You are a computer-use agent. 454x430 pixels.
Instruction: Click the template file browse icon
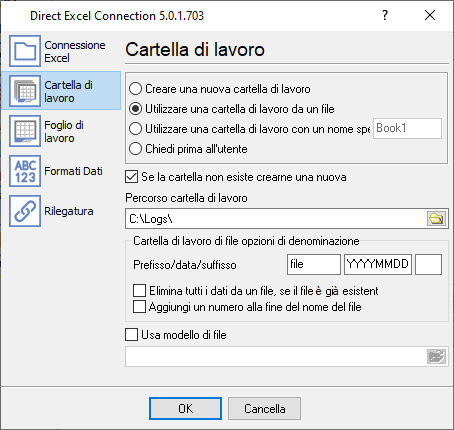tap(436, 357)
